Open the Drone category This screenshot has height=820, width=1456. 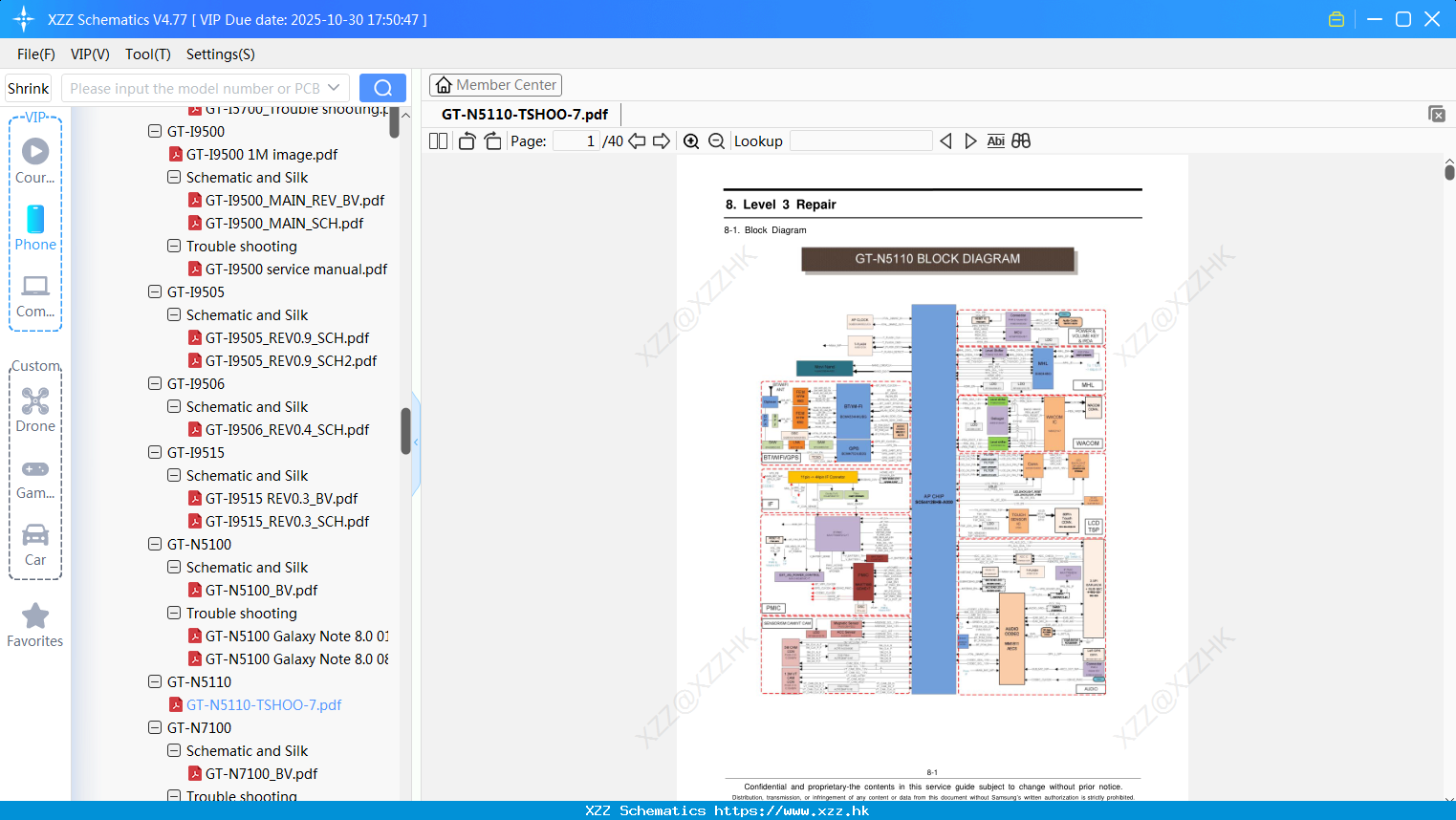tap(35, 410)
